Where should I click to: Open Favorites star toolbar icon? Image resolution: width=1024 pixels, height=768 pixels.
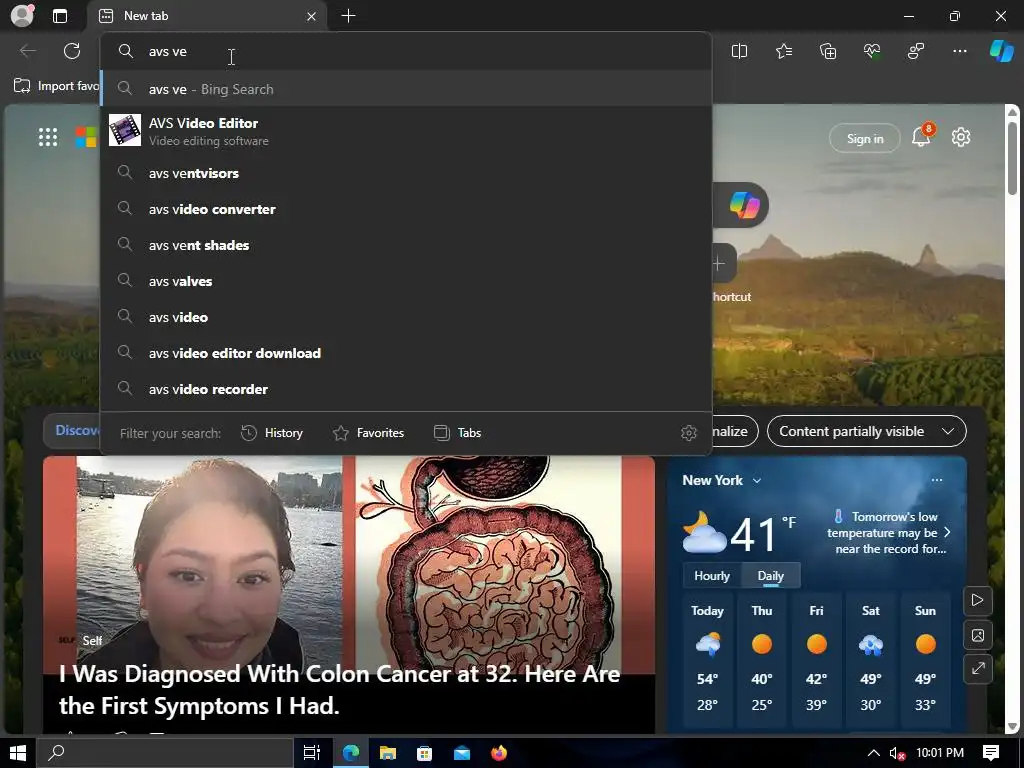click(784, 51)
